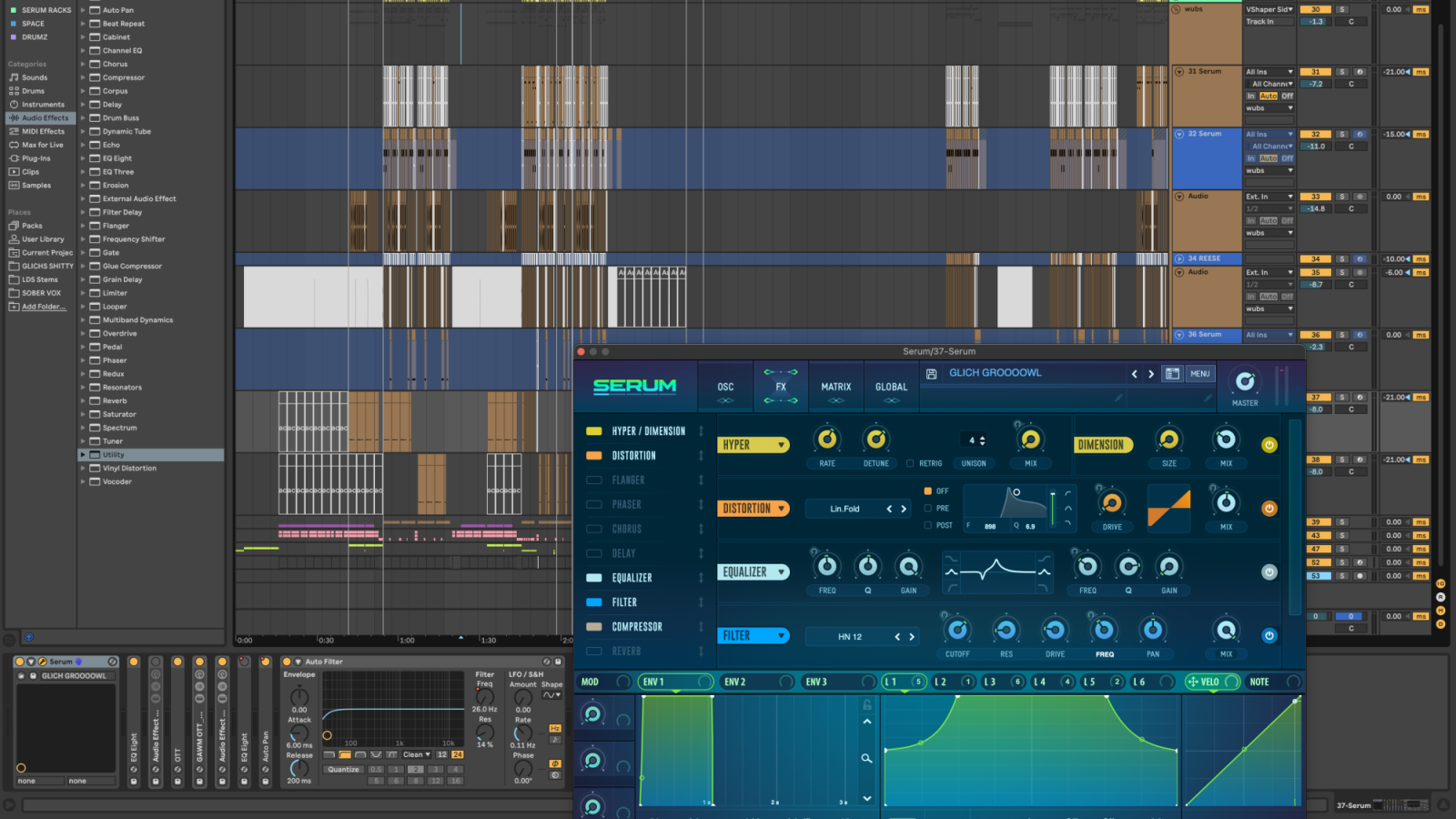Click unison voice count stepper
1456x819 pixels.
click(x=982, y=440)
